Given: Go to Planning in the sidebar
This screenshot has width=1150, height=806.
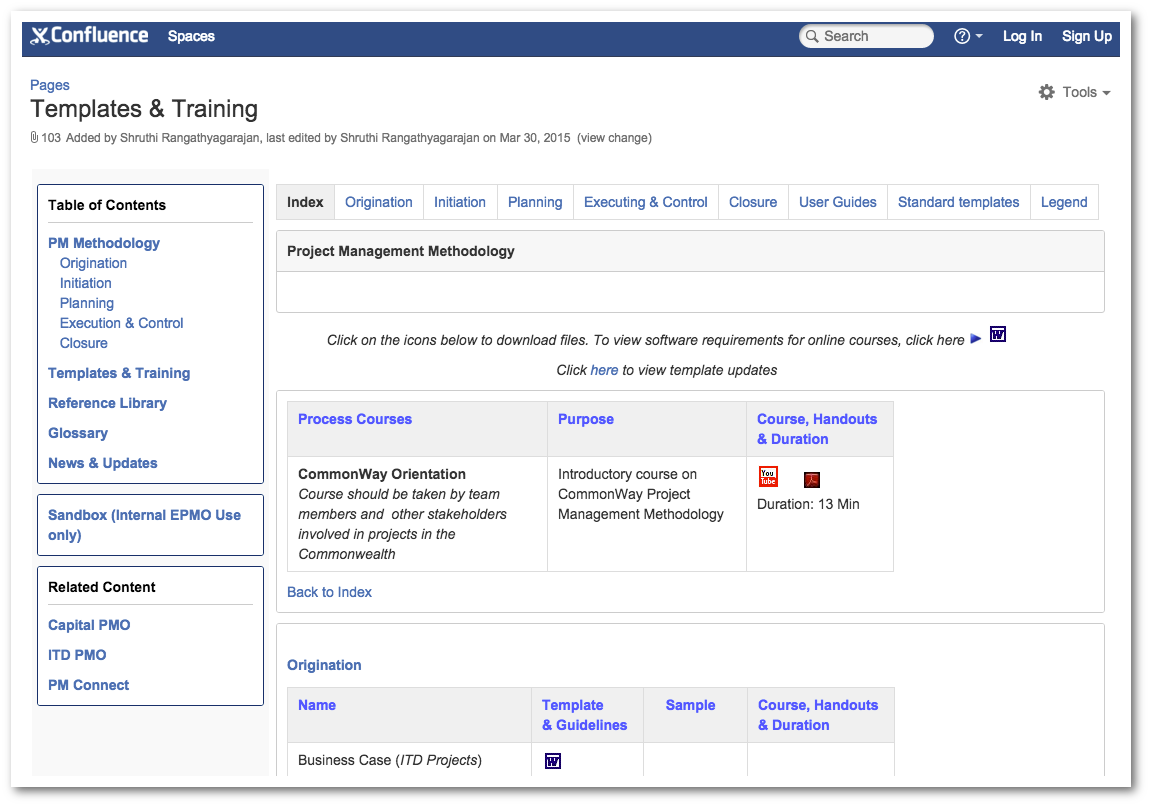Looking at the screenshot, I should tap(87, 303).
